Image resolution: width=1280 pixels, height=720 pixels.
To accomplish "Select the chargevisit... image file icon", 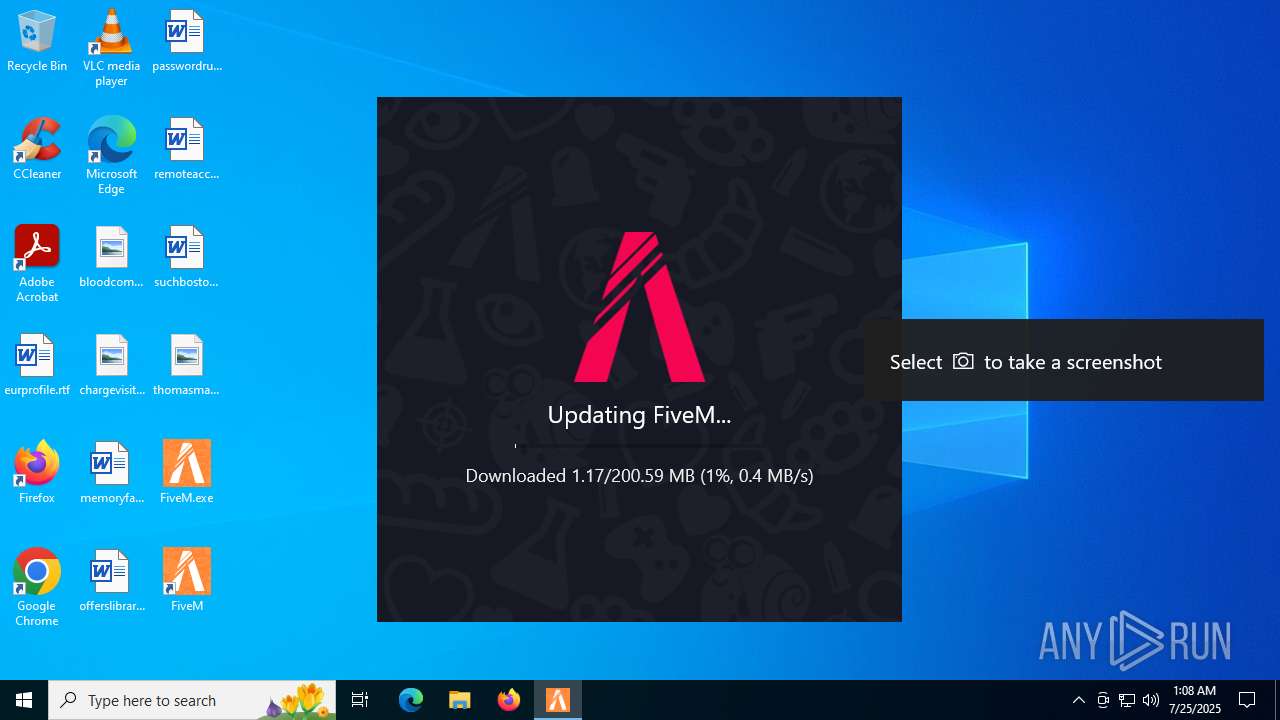I will tap(111, 365).
